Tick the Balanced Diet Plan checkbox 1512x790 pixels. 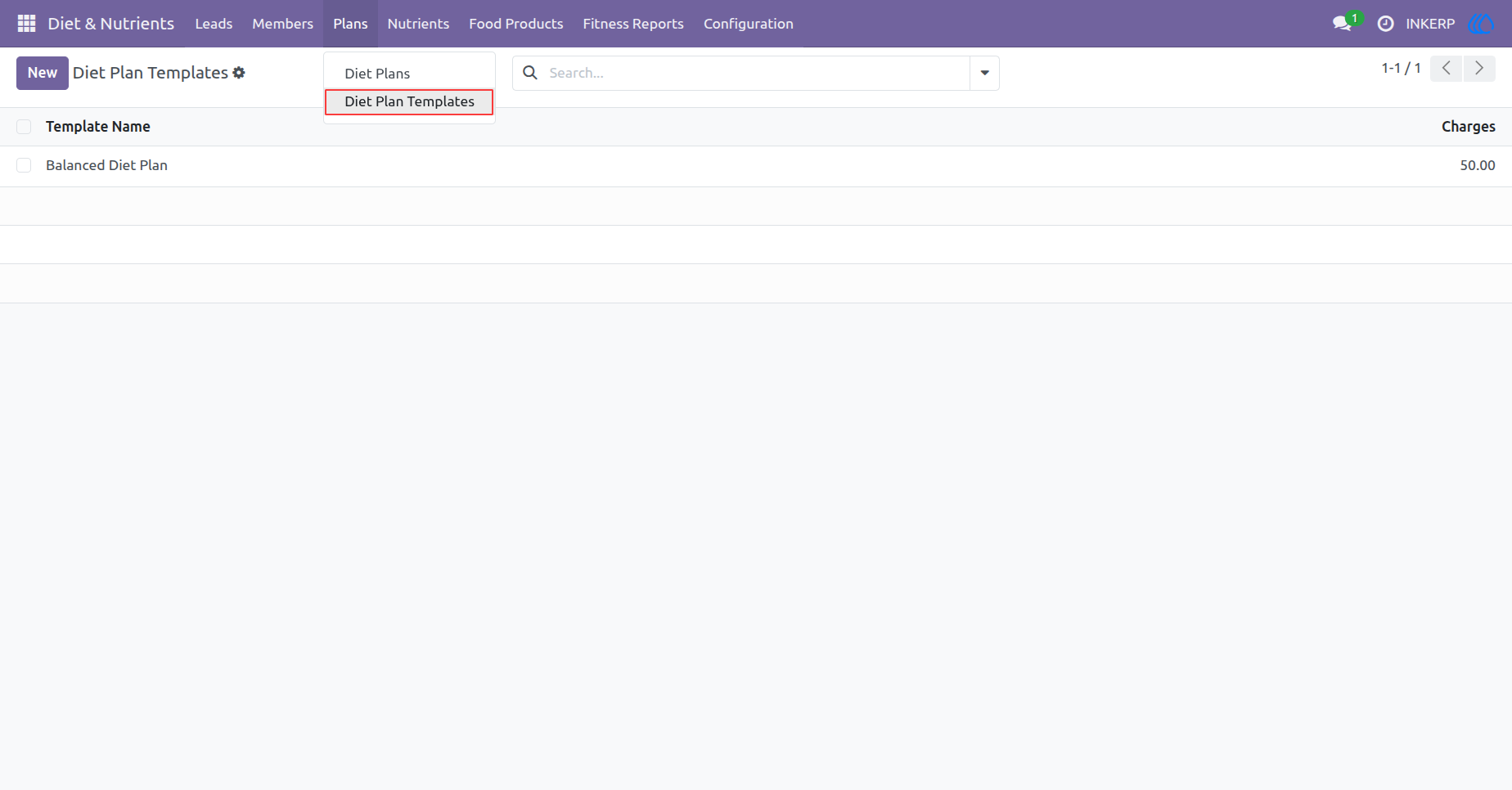24,165
